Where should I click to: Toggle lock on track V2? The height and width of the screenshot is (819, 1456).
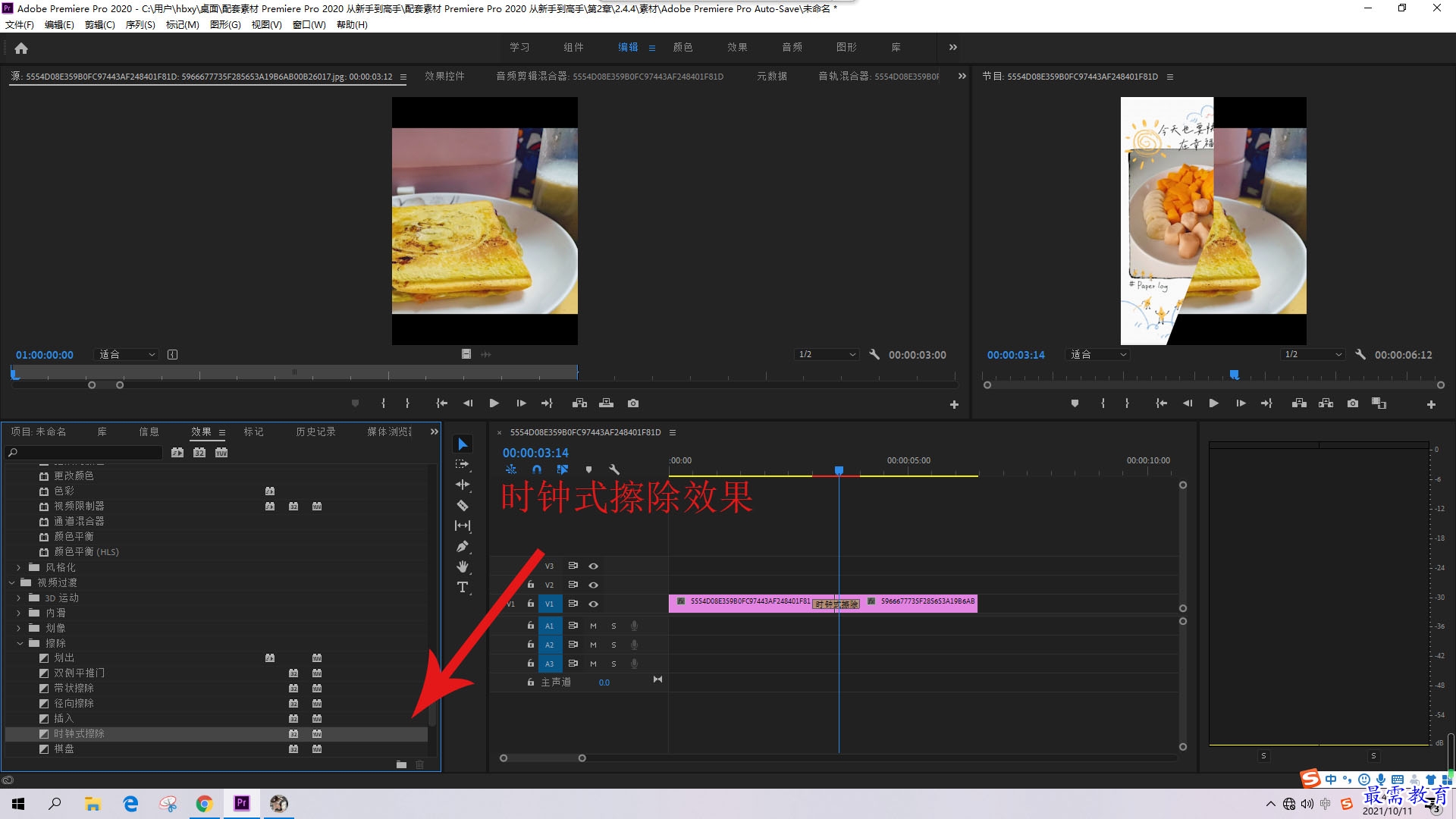pyautogui.click(x=531, y=585)
